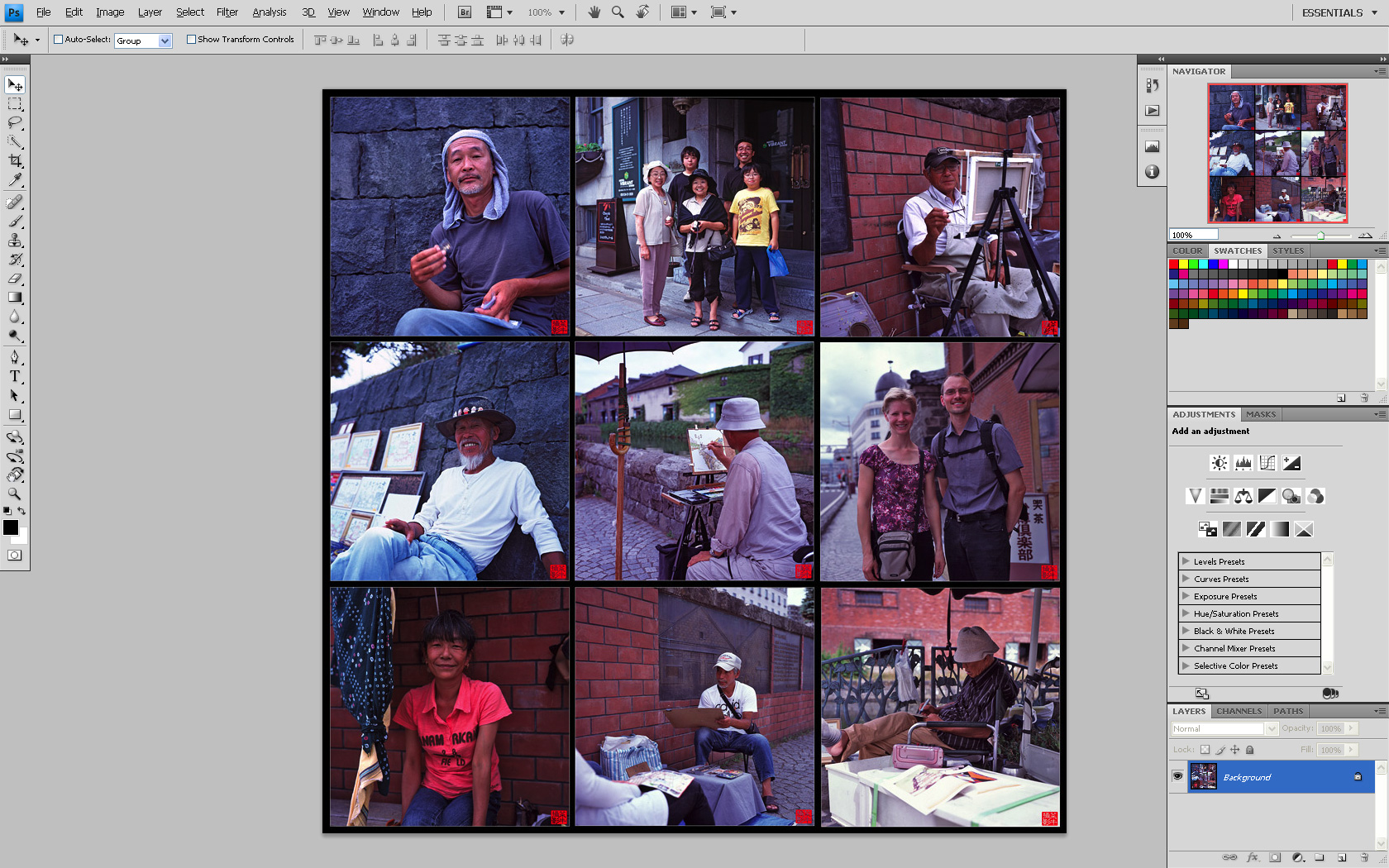This screenshot has width=1389, height=868.
Task: Select the Clone Stamp tool
Action: (15, 241)
